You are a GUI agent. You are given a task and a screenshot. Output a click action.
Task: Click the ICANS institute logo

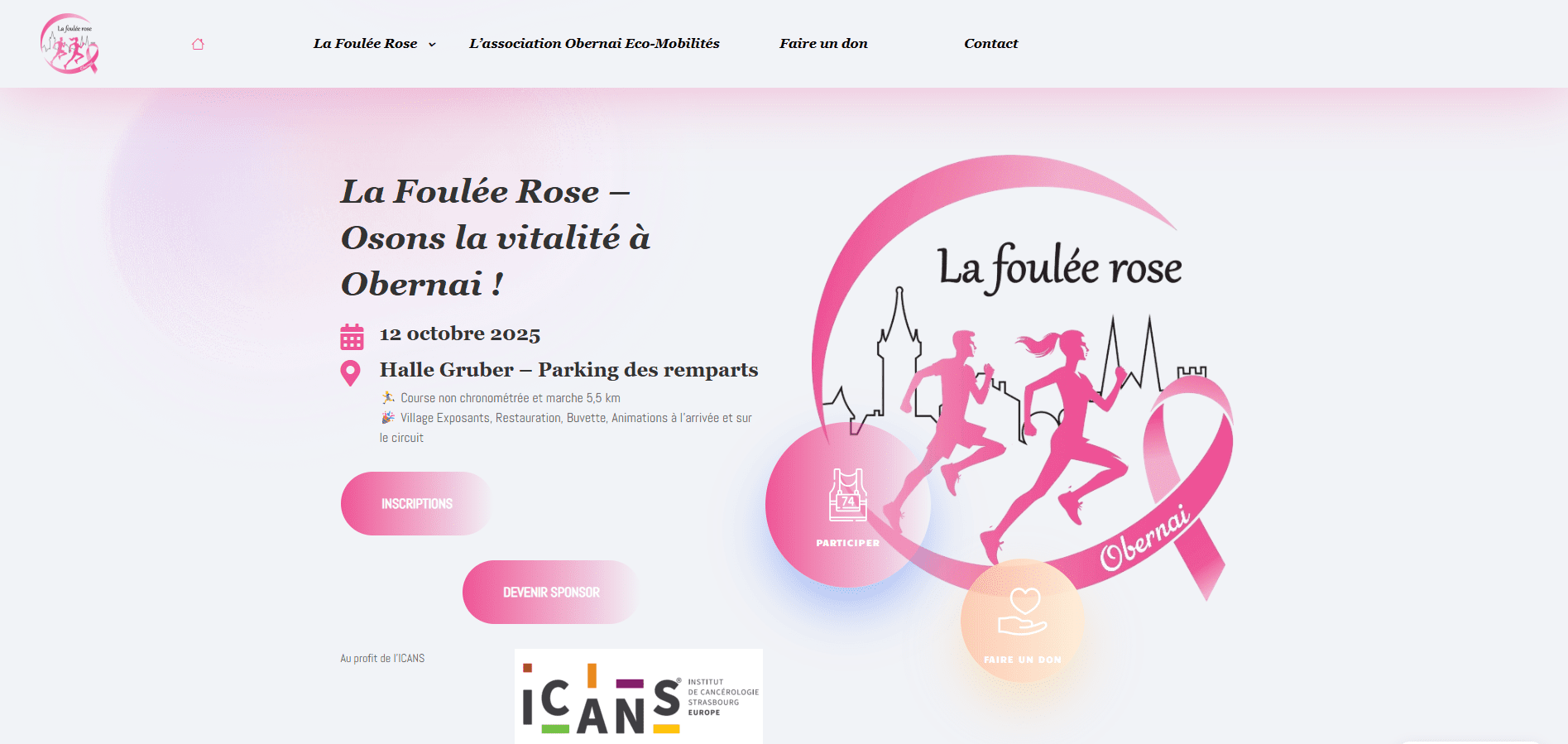[638, 696]
